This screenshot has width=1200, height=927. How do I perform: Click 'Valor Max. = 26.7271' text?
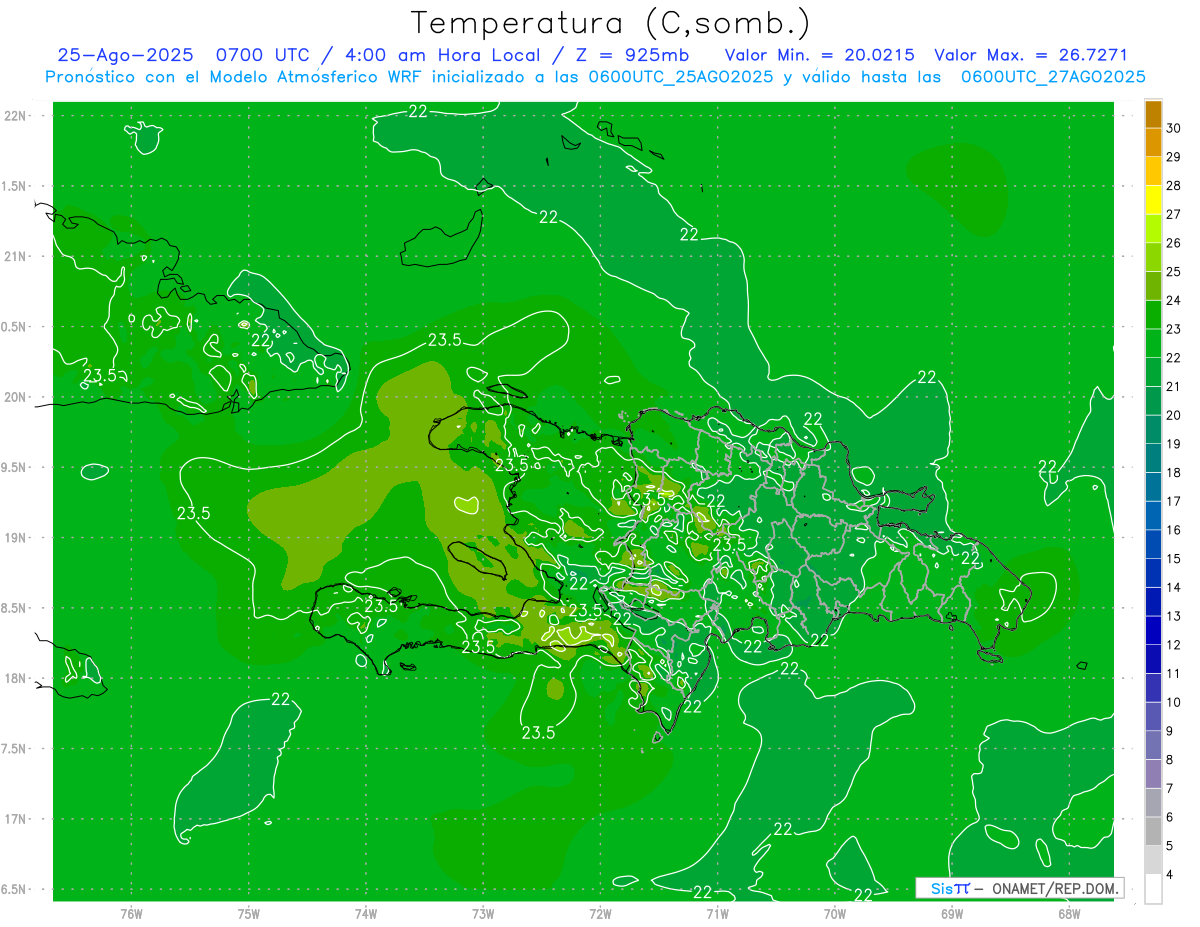[x=1031, y=56]
